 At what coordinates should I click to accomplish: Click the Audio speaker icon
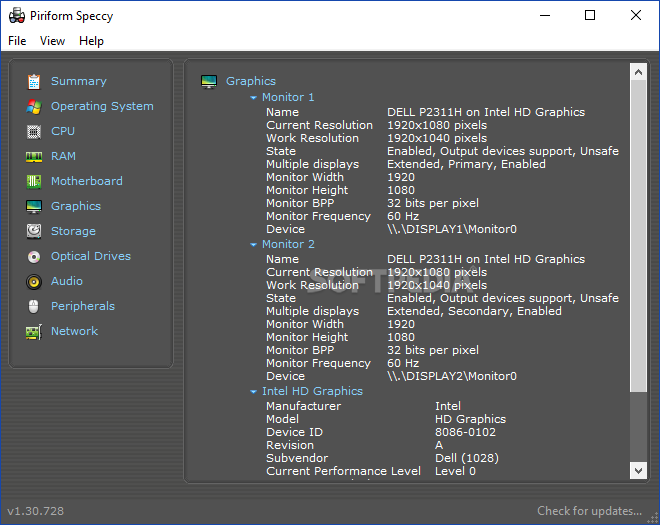34,282
